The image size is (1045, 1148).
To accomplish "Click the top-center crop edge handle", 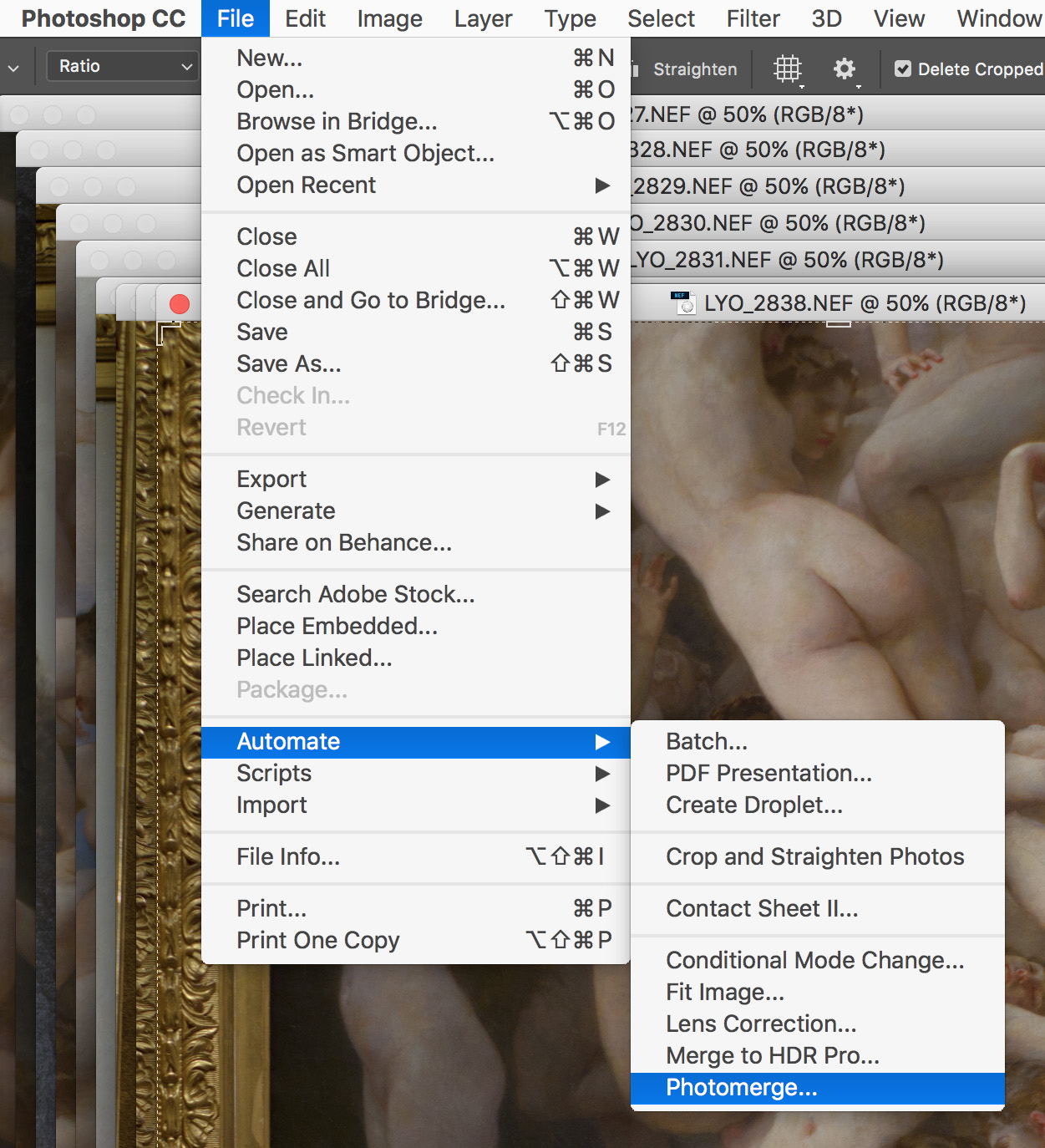I will 838,324.
